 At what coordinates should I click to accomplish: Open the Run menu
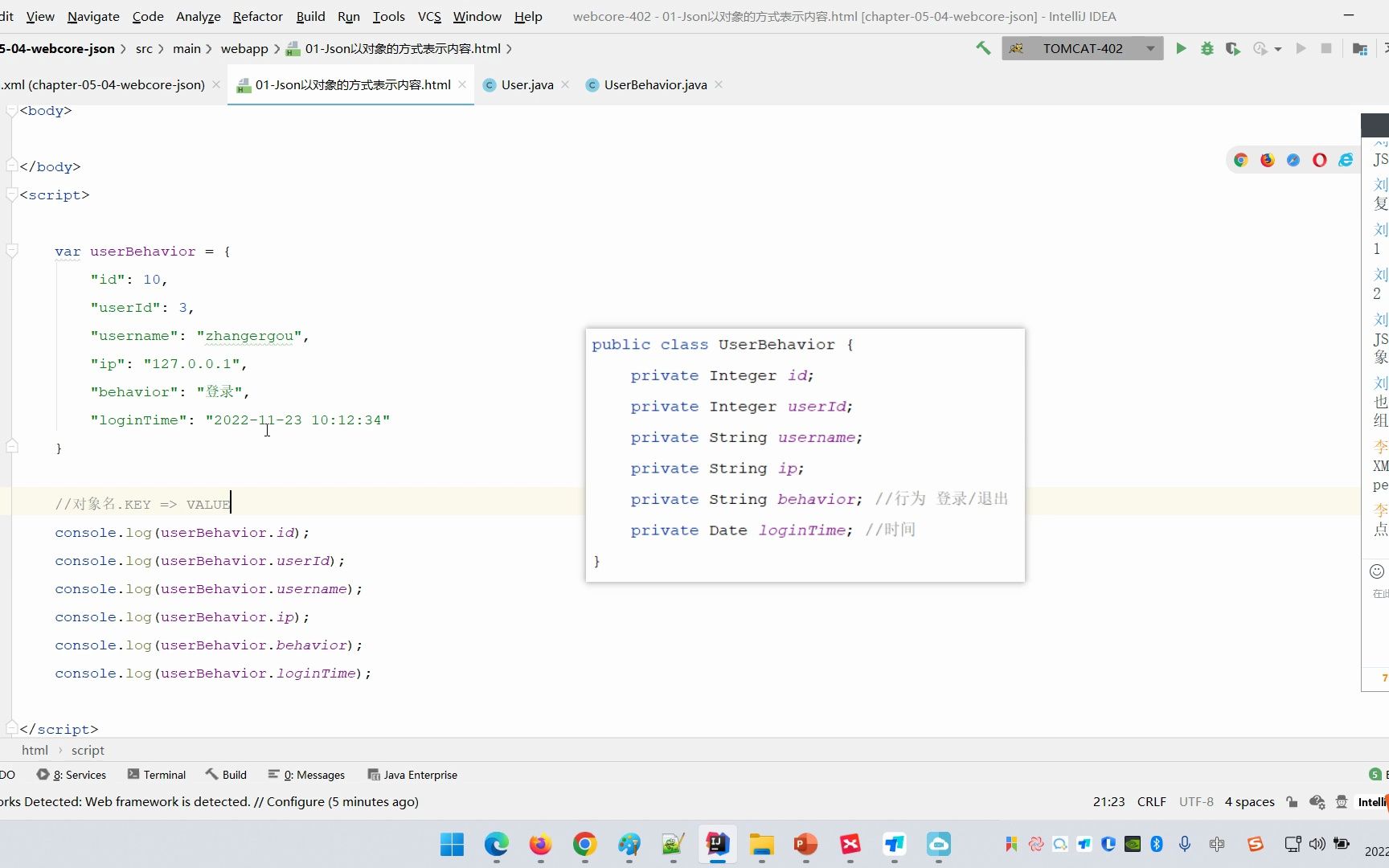[348, 16]
